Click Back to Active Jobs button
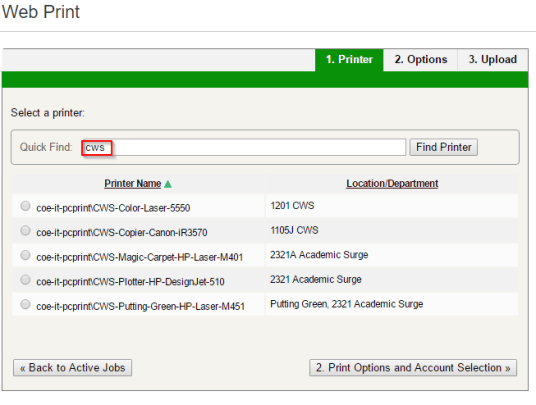536x405 pixels. click(72, 368)
